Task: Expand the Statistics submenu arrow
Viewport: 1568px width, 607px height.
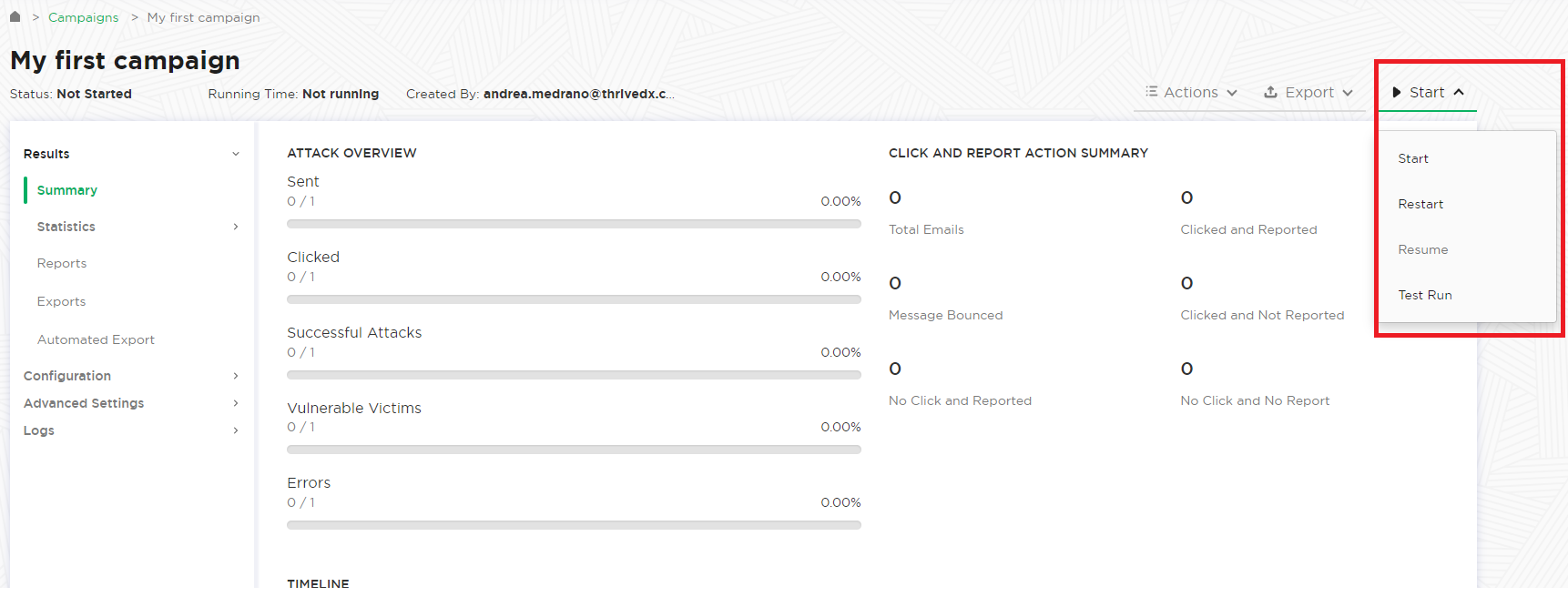Action: tap(236, 227)
